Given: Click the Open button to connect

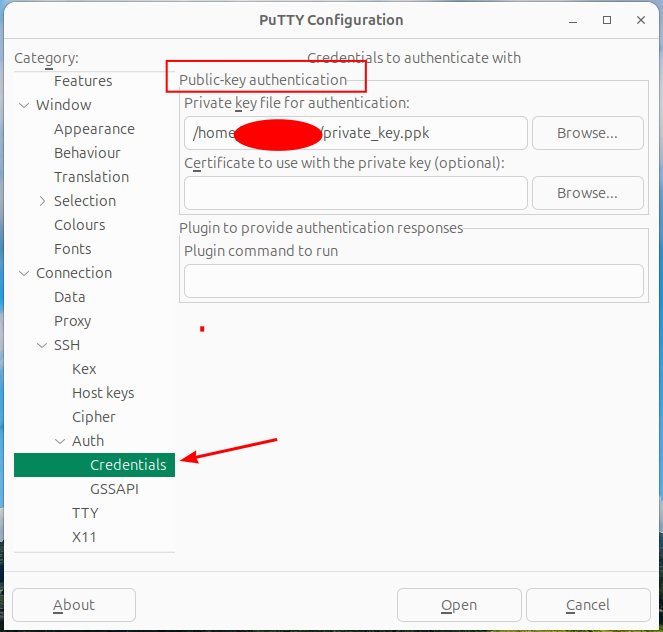Looking at the screenshot, I should point(459,605).
